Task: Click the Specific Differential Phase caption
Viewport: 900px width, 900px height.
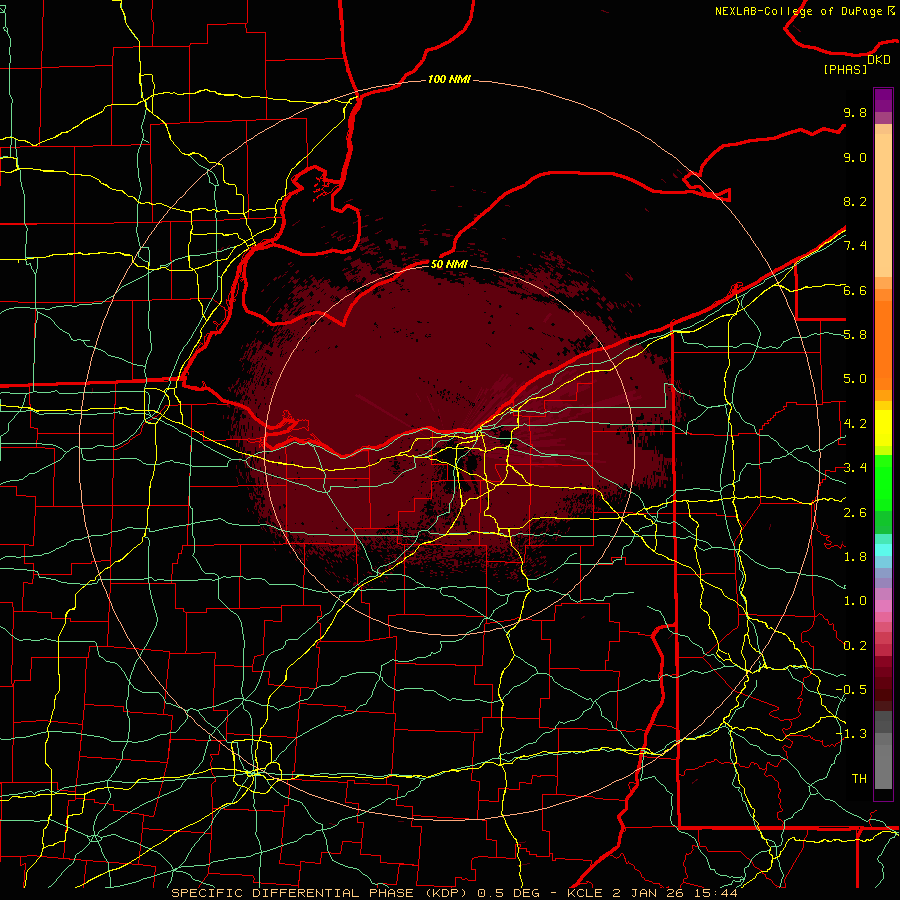Action: pos(454,893)
